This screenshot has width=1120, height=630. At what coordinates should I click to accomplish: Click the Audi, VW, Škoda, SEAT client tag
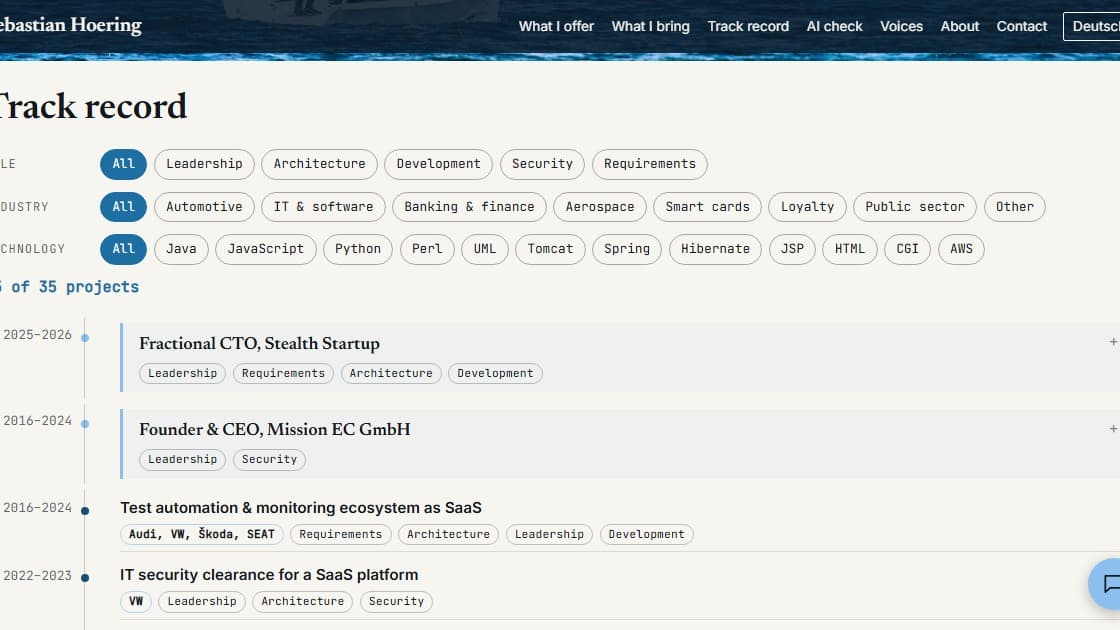202,534
